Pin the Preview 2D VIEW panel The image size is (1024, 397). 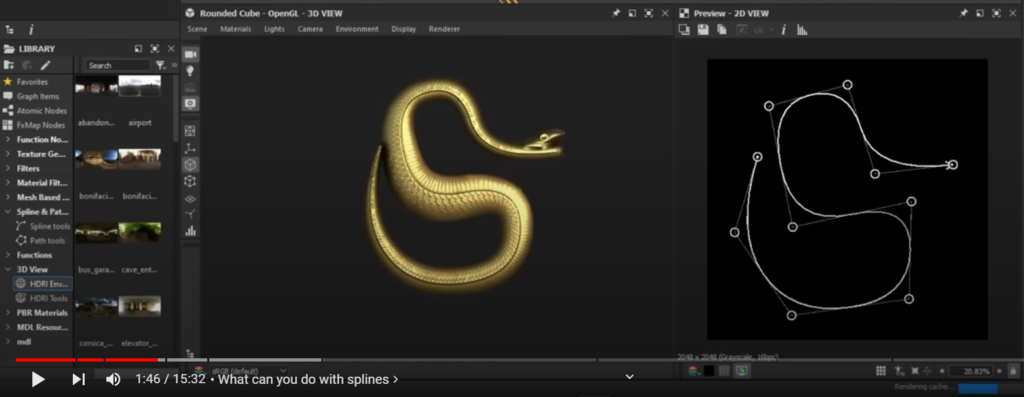point(963,13)
